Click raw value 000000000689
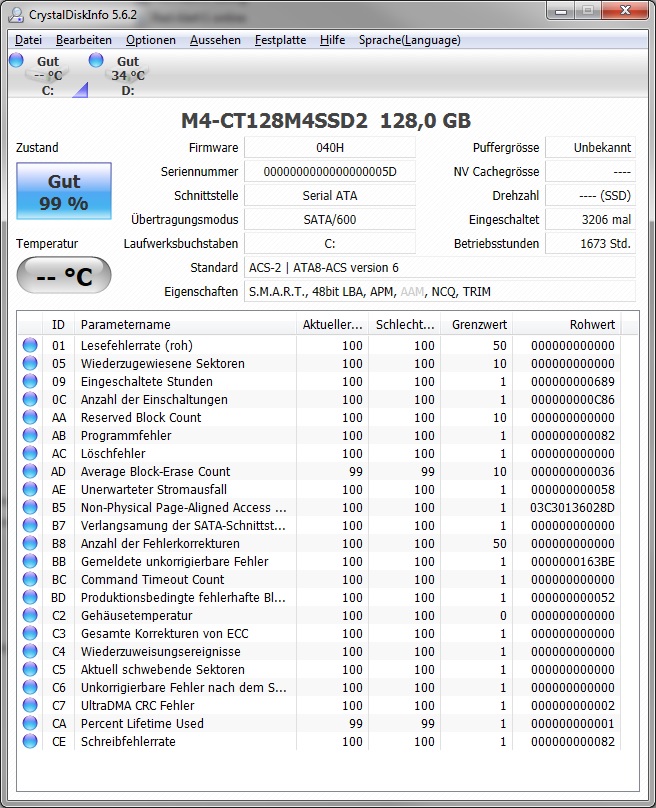 [x=573, y=381]
